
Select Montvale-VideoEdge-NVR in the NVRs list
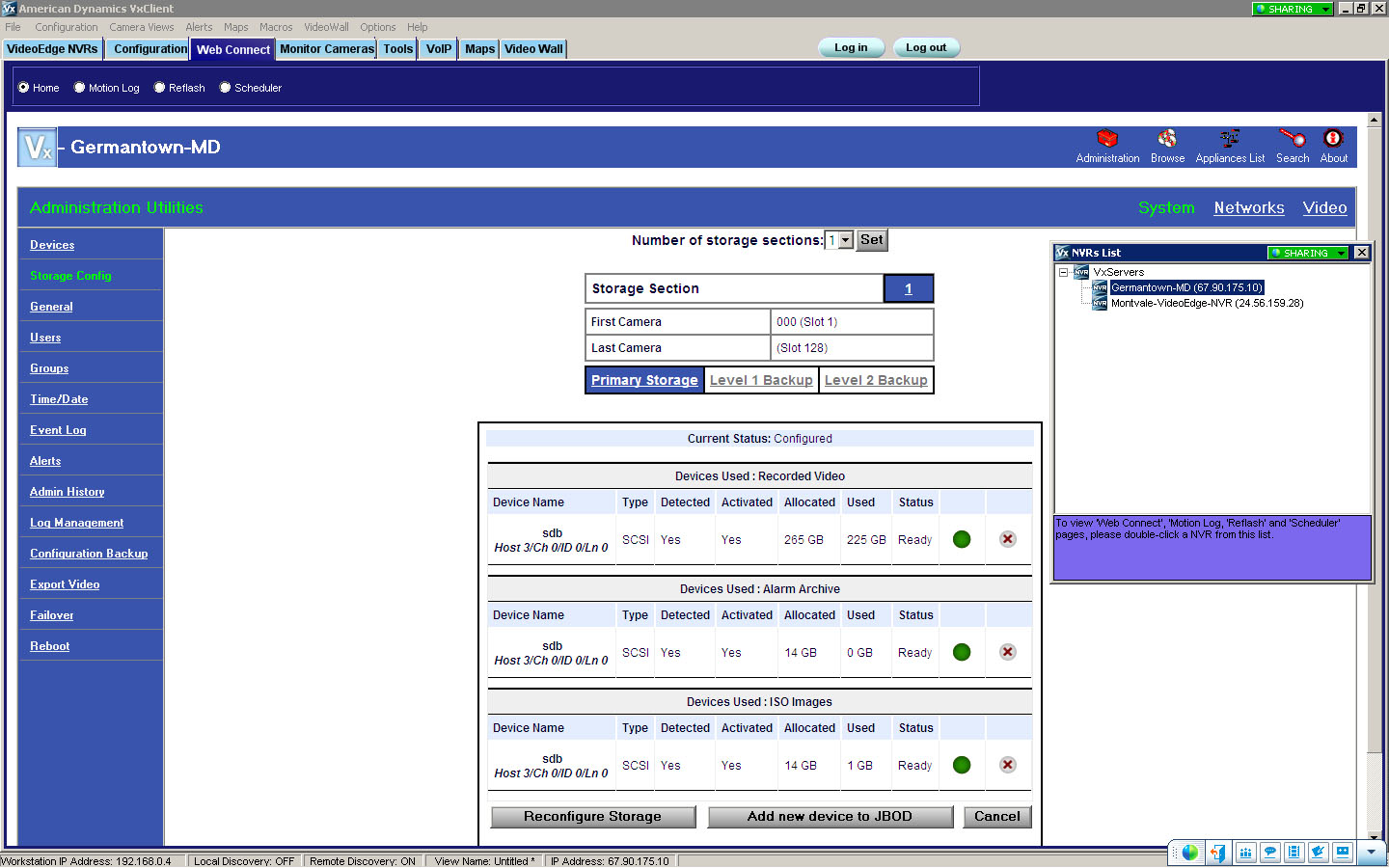click(x=1207, y=303)
